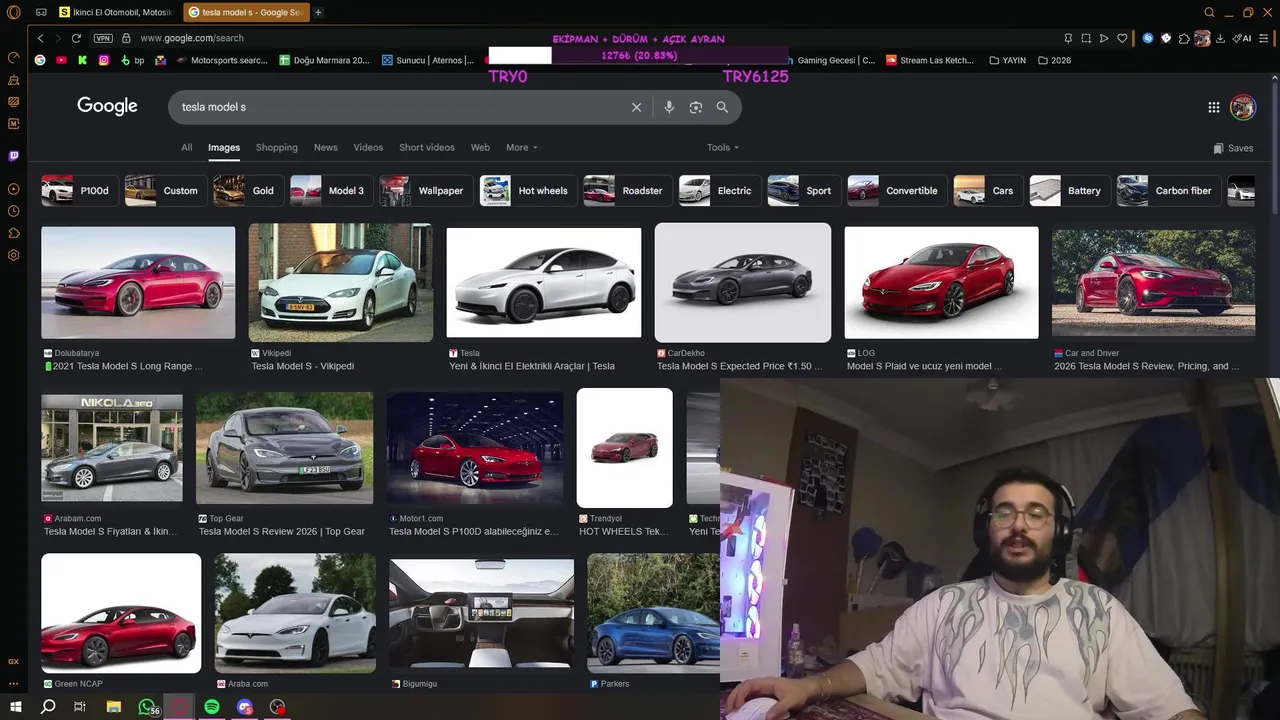Image resolution: width=1280 pixels, height=720 pixels.
Task: Click the Opera menu logo
Action: point(13,12)
